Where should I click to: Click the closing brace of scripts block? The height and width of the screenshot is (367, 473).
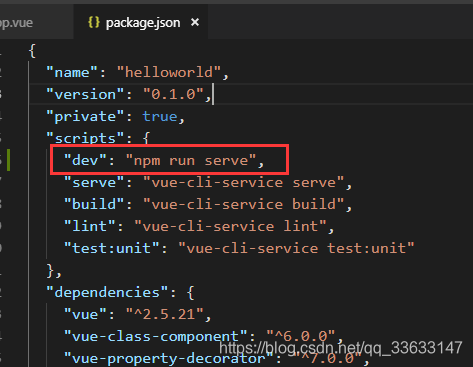point(50,270)
